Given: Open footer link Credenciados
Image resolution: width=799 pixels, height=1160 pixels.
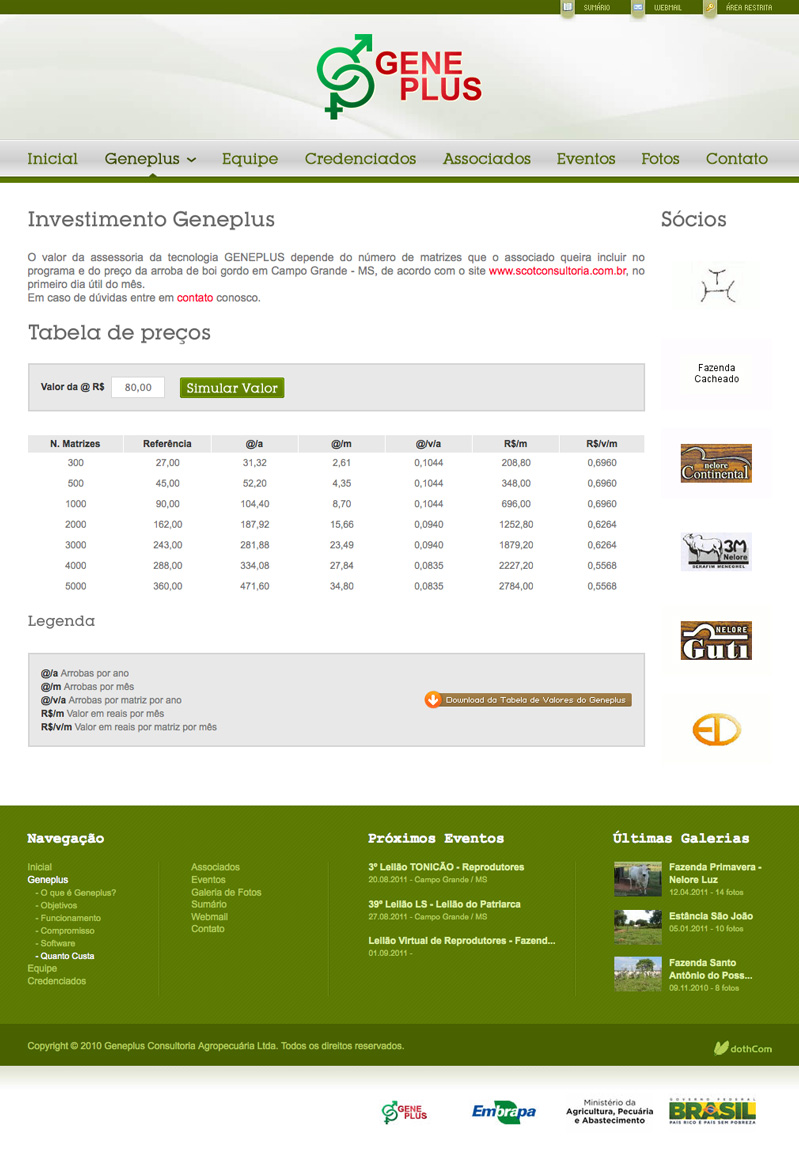Looking at the screenshot, I should coord(57,981).
